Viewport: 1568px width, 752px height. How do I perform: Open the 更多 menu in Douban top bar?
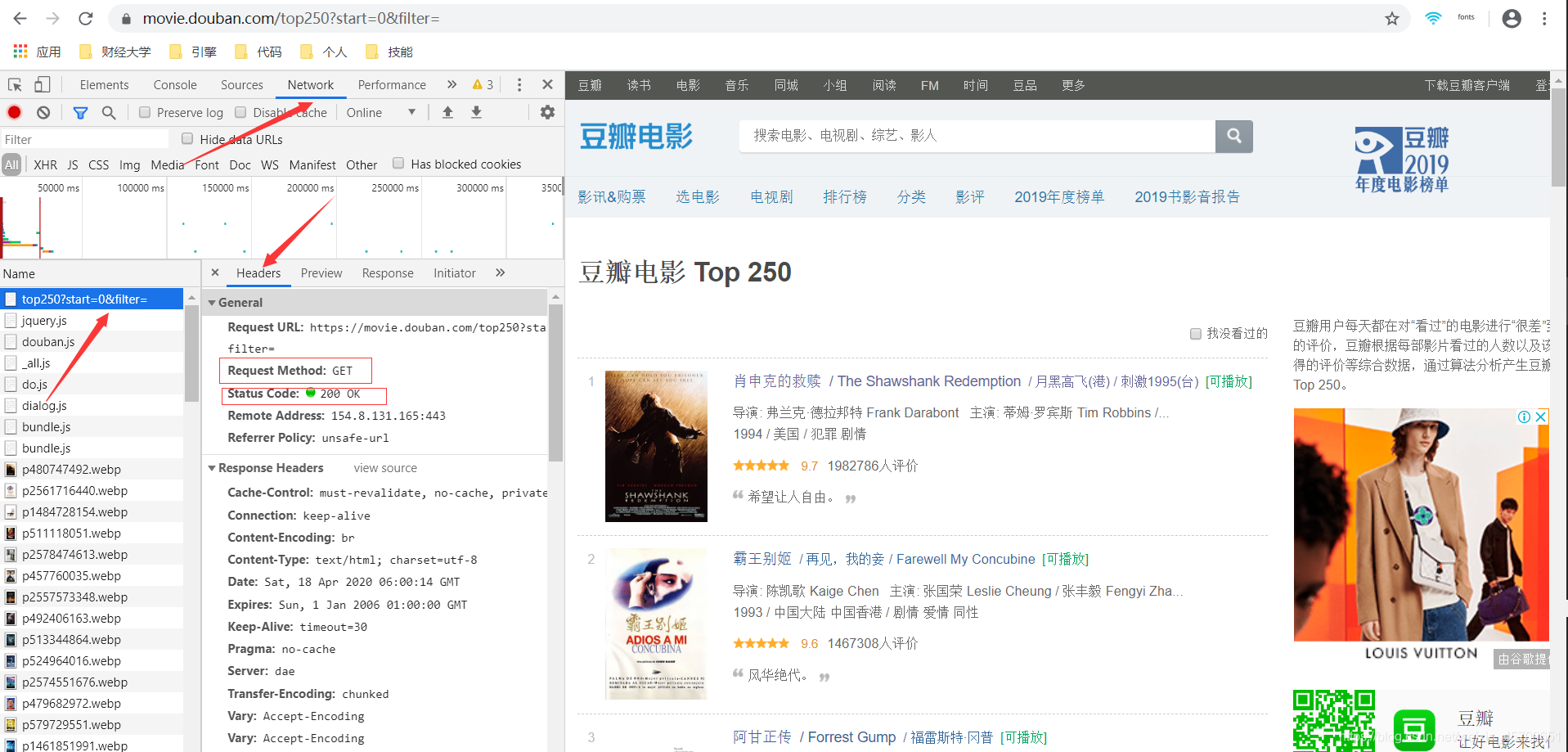click(1073, 85)
